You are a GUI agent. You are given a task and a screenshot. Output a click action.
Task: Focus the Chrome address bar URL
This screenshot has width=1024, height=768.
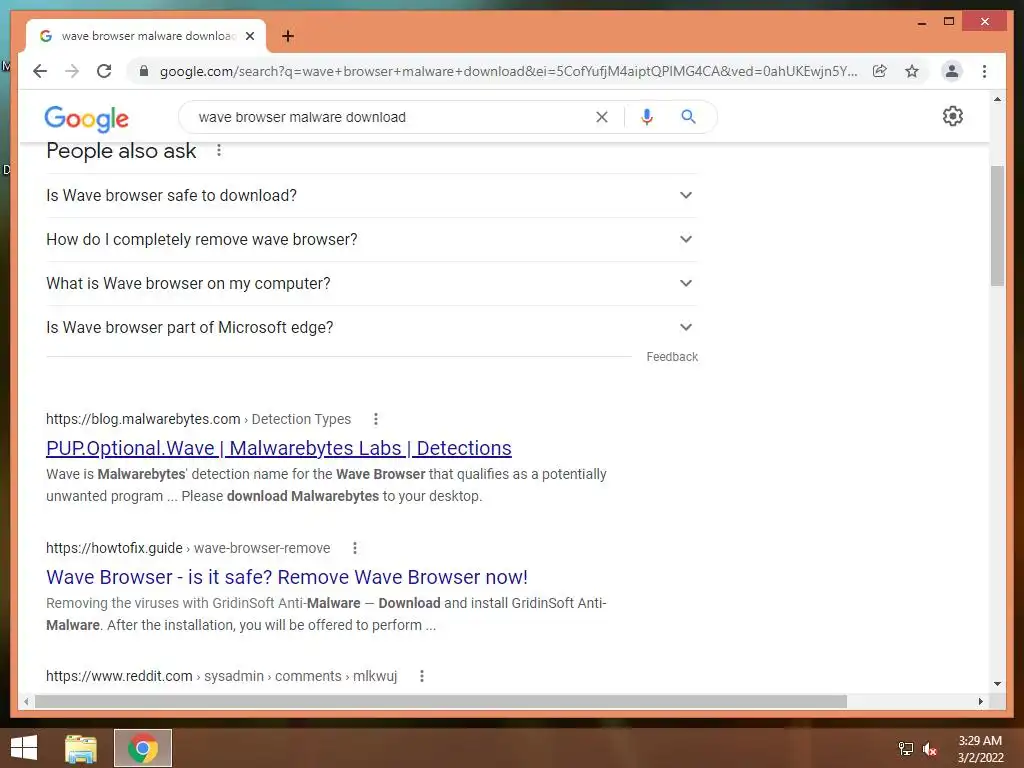click(x=508, y=71)
